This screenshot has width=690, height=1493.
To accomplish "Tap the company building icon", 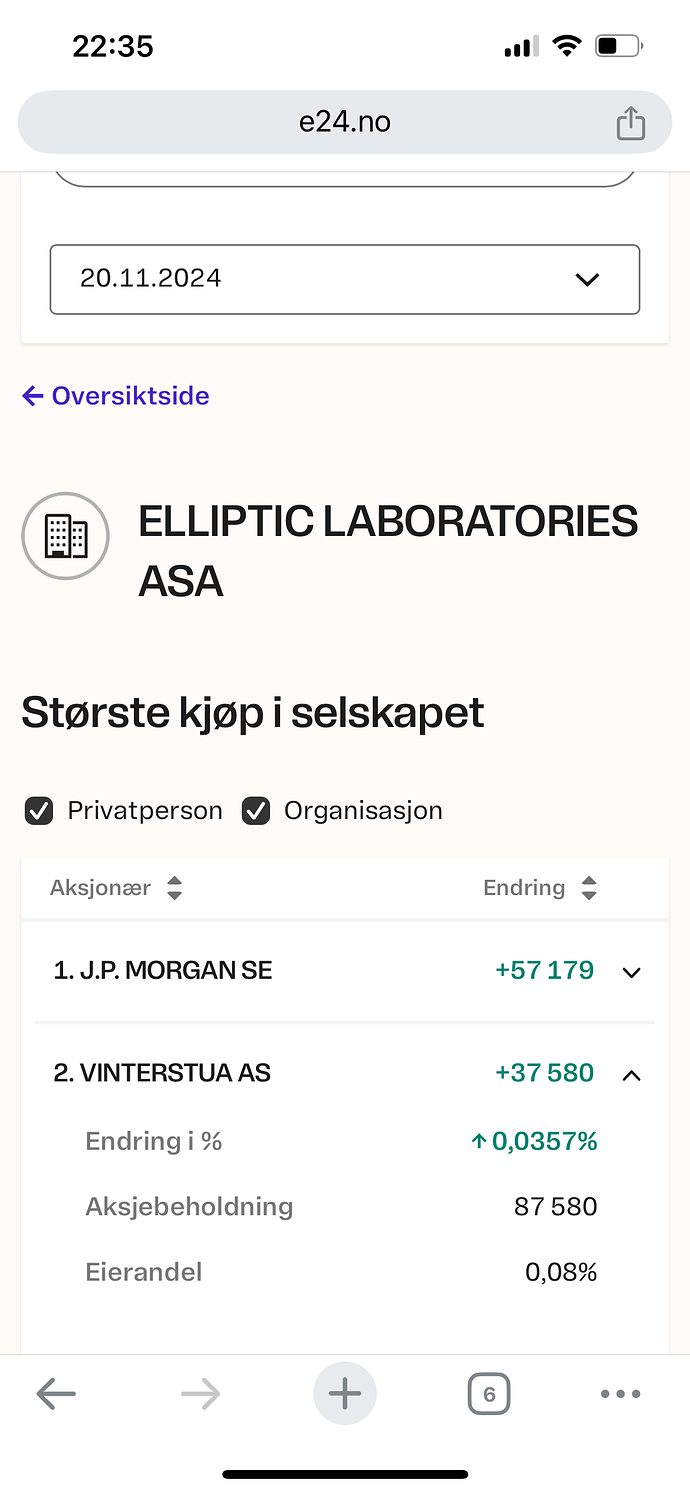I will coord(66,537).
